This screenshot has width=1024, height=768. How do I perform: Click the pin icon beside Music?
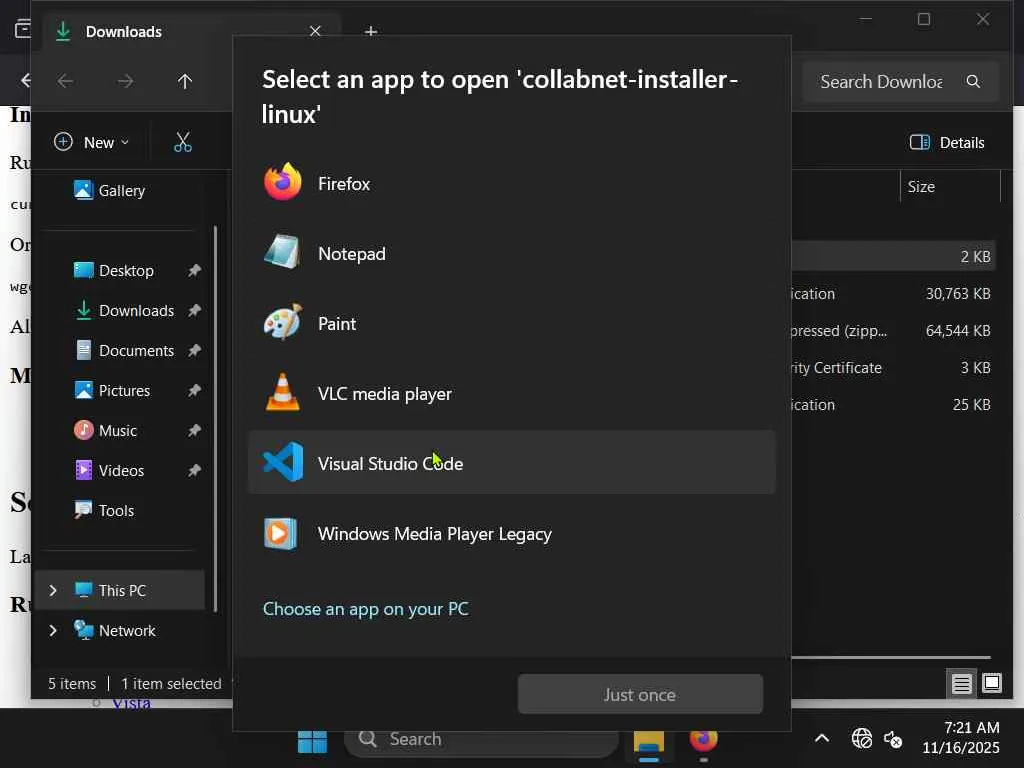194,430
